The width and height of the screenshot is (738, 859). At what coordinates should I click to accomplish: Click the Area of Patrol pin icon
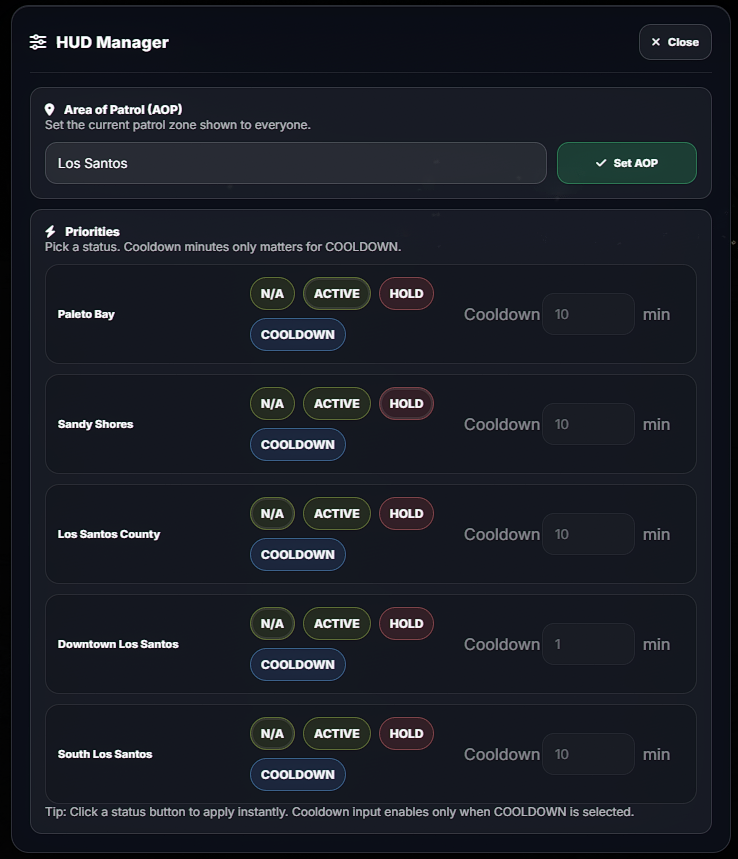(49, 110)
